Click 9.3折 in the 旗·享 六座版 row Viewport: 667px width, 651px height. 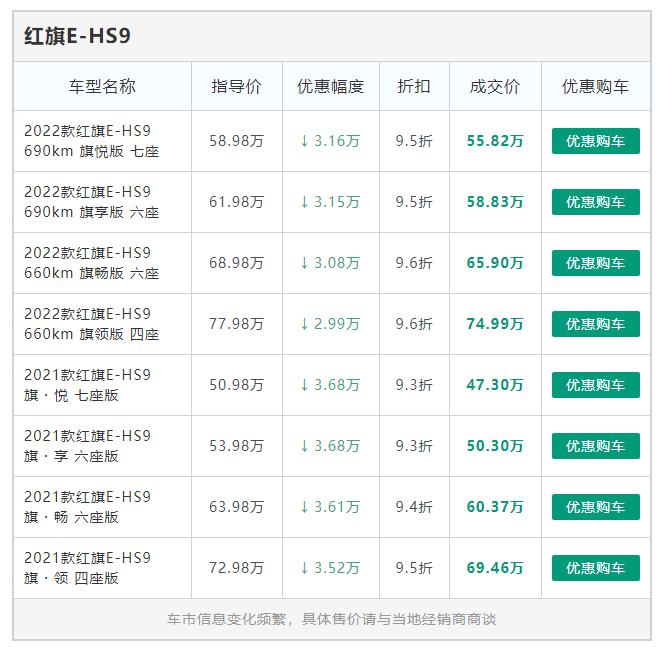[x=414, y=446]
